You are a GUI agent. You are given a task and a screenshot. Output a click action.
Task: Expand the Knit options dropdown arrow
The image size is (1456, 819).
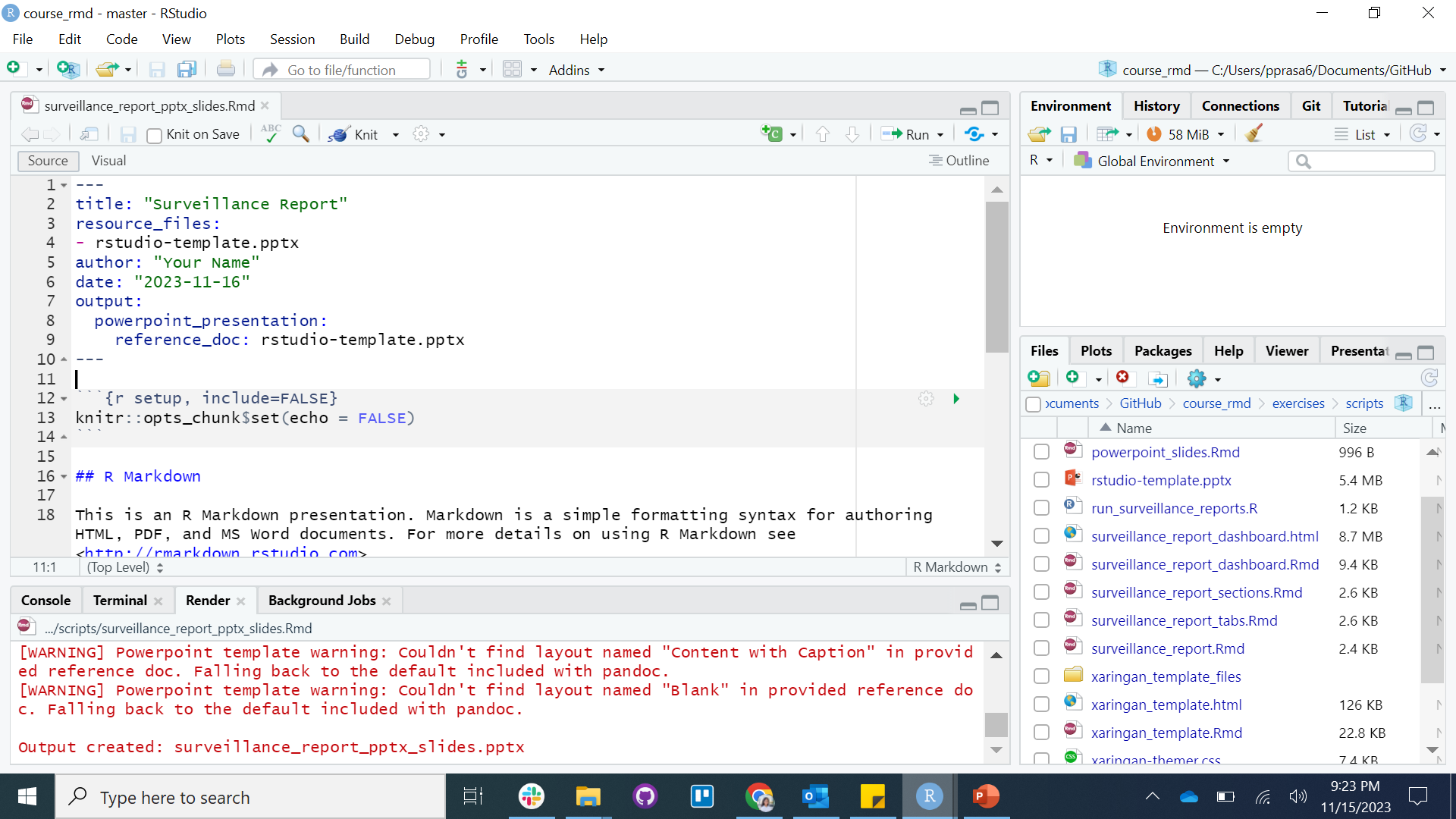395,135
